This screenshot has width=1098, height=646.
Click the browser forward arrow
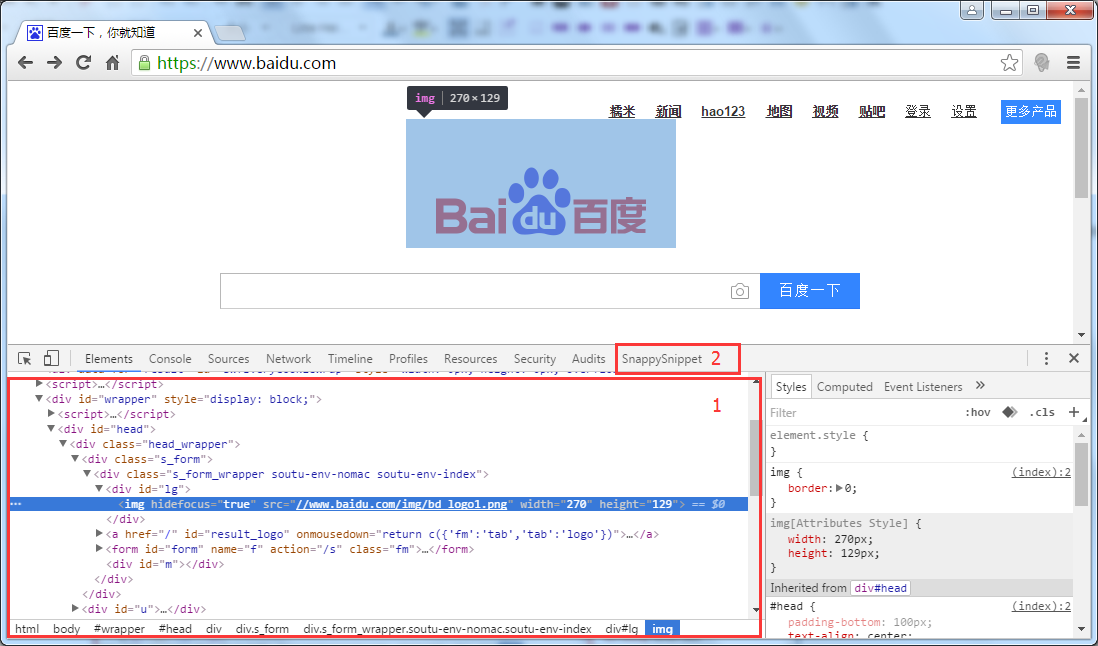(54, 63)
